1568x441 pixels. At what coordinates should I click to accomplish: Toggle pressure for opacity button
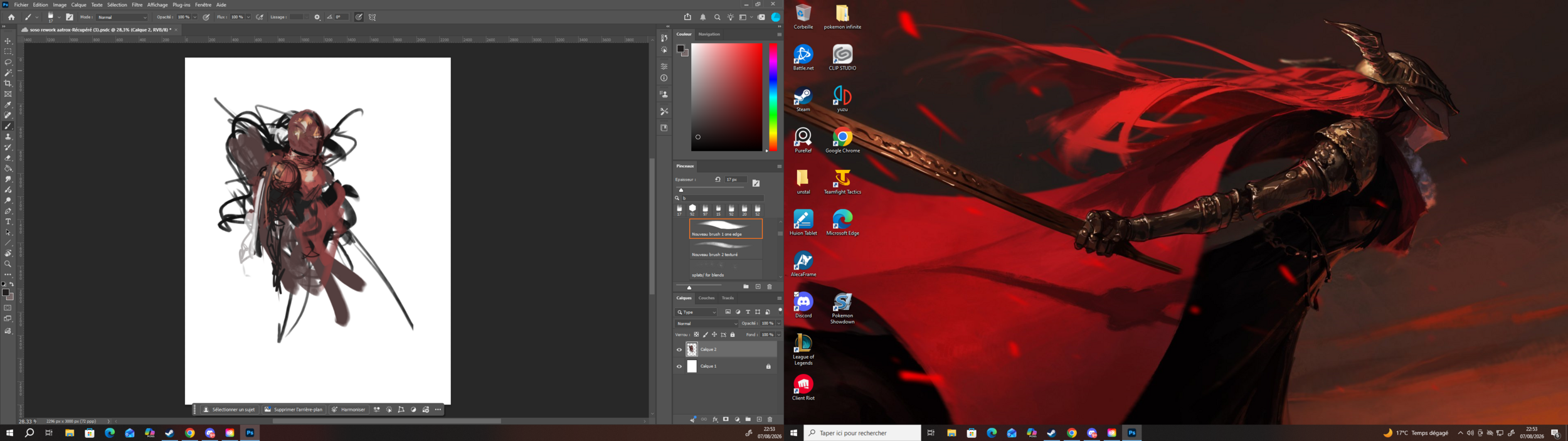click(x=206, y=18)
